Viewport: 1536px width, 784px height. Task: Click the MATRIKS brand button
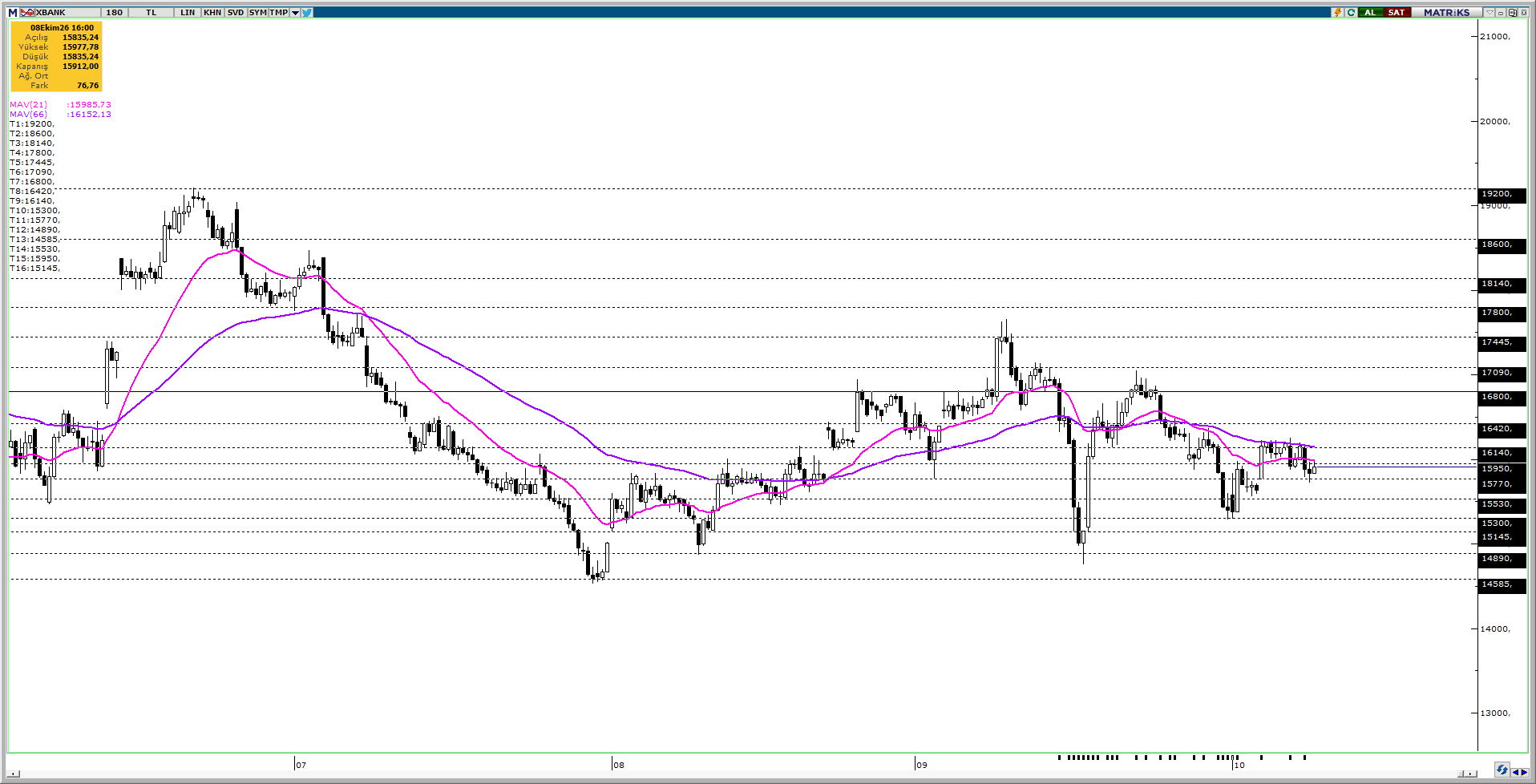pyautogui.click(x=1447, y=12)
